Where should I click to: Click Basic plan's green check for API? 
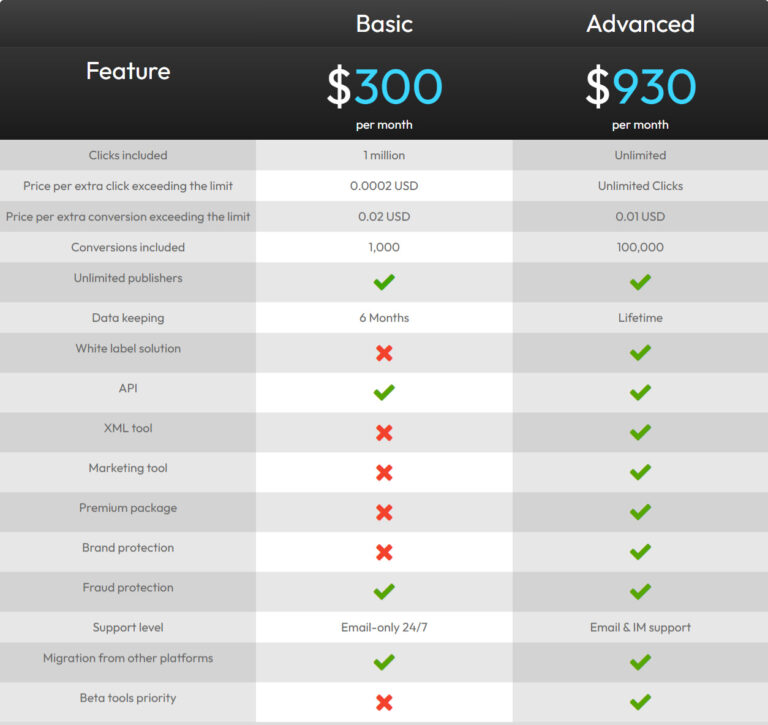coord(384,392)
